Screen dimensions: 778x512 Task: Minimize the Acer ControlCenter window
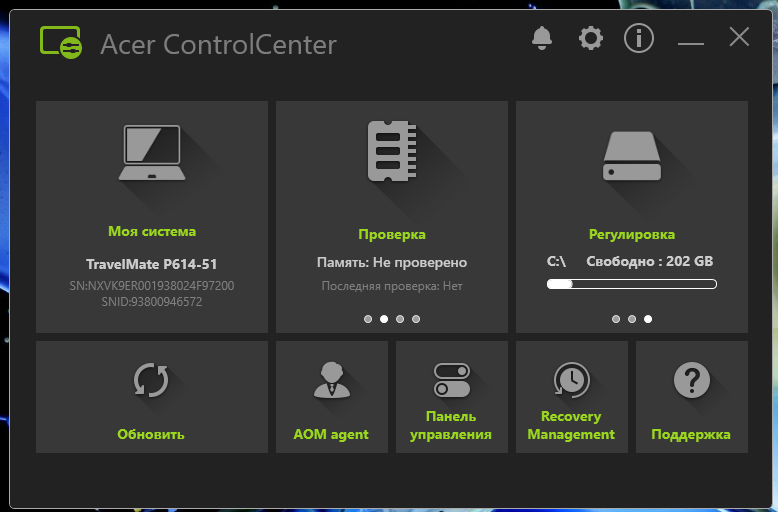pos(691,44)
